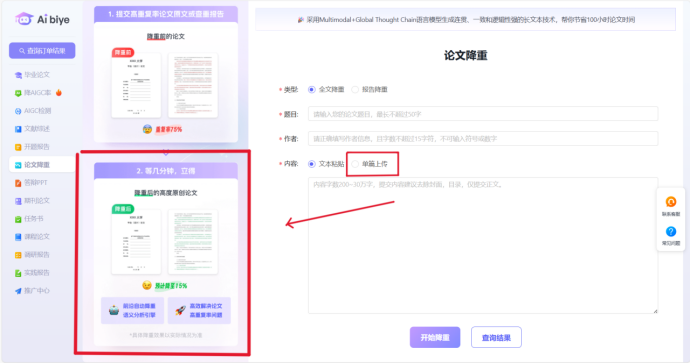Click the paper plane icon beside 推广中心

[18, 291]
